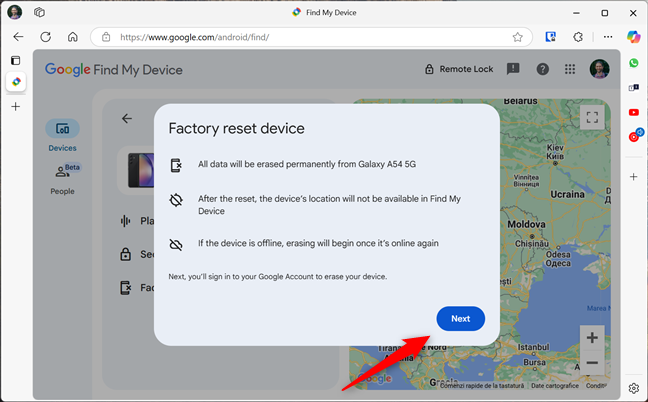Launch Copilot from the toolbar
This screenshot has height=402, width=648.
click(x=633, y=37)
